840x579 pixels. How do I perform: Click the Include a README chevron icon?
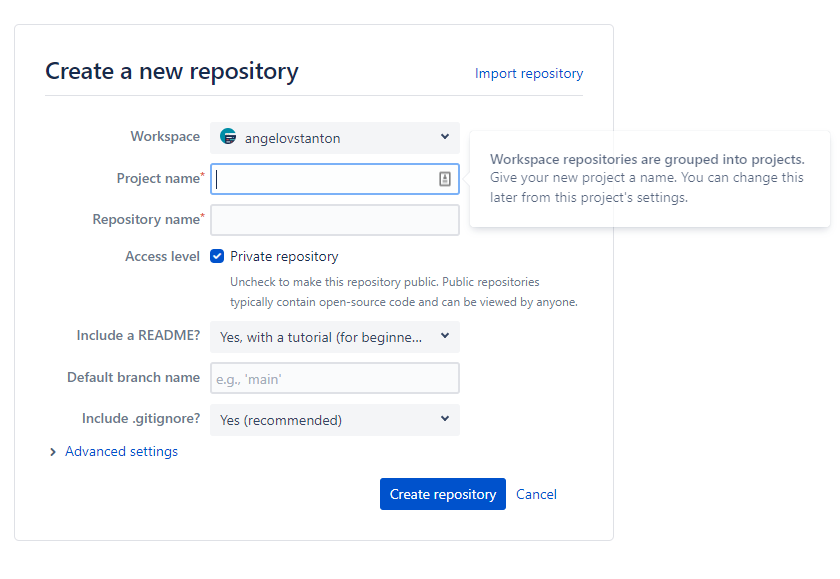[x=444, y=337]
